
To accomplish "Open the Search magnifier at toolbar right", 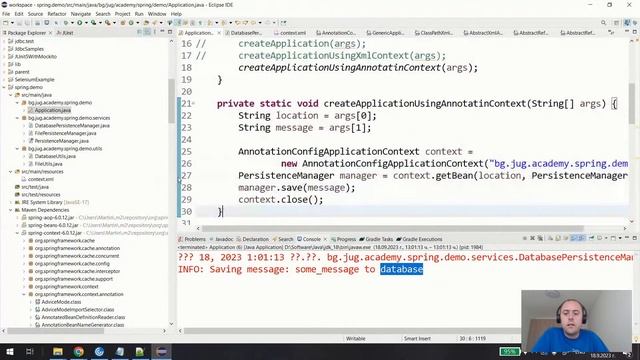I will point(603,23).
